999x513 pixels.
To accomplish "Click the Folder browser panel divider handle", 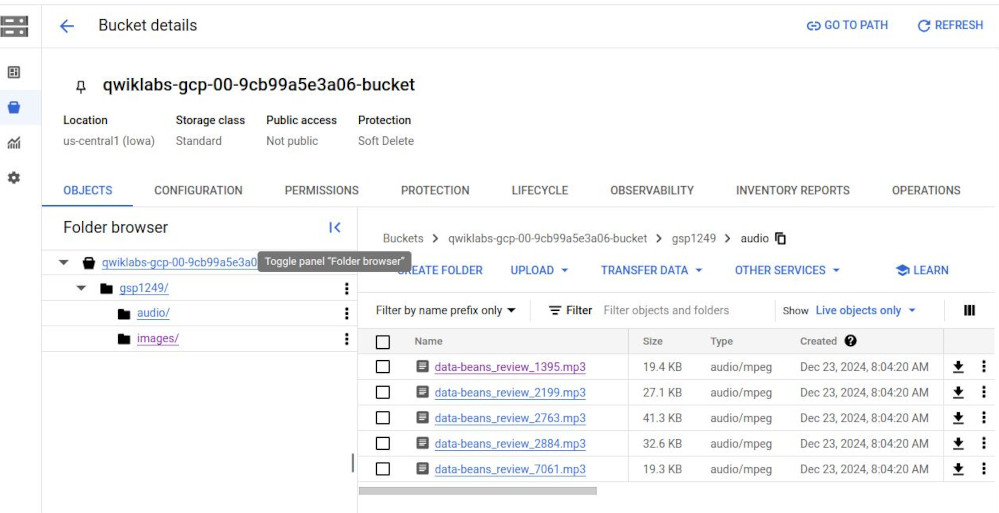I will coord(353,463).
